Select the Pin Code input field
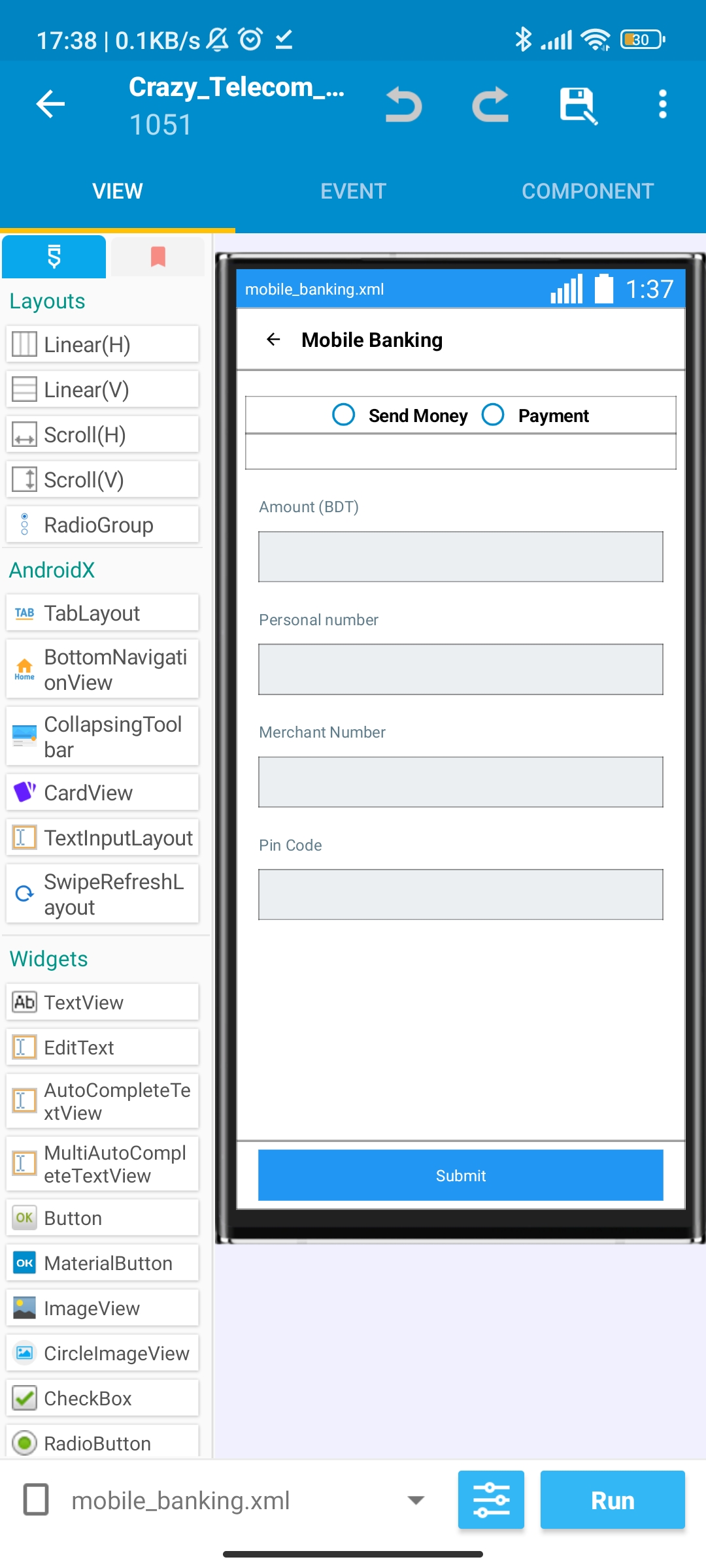The image size is (706, 1568). coord(461,894)
